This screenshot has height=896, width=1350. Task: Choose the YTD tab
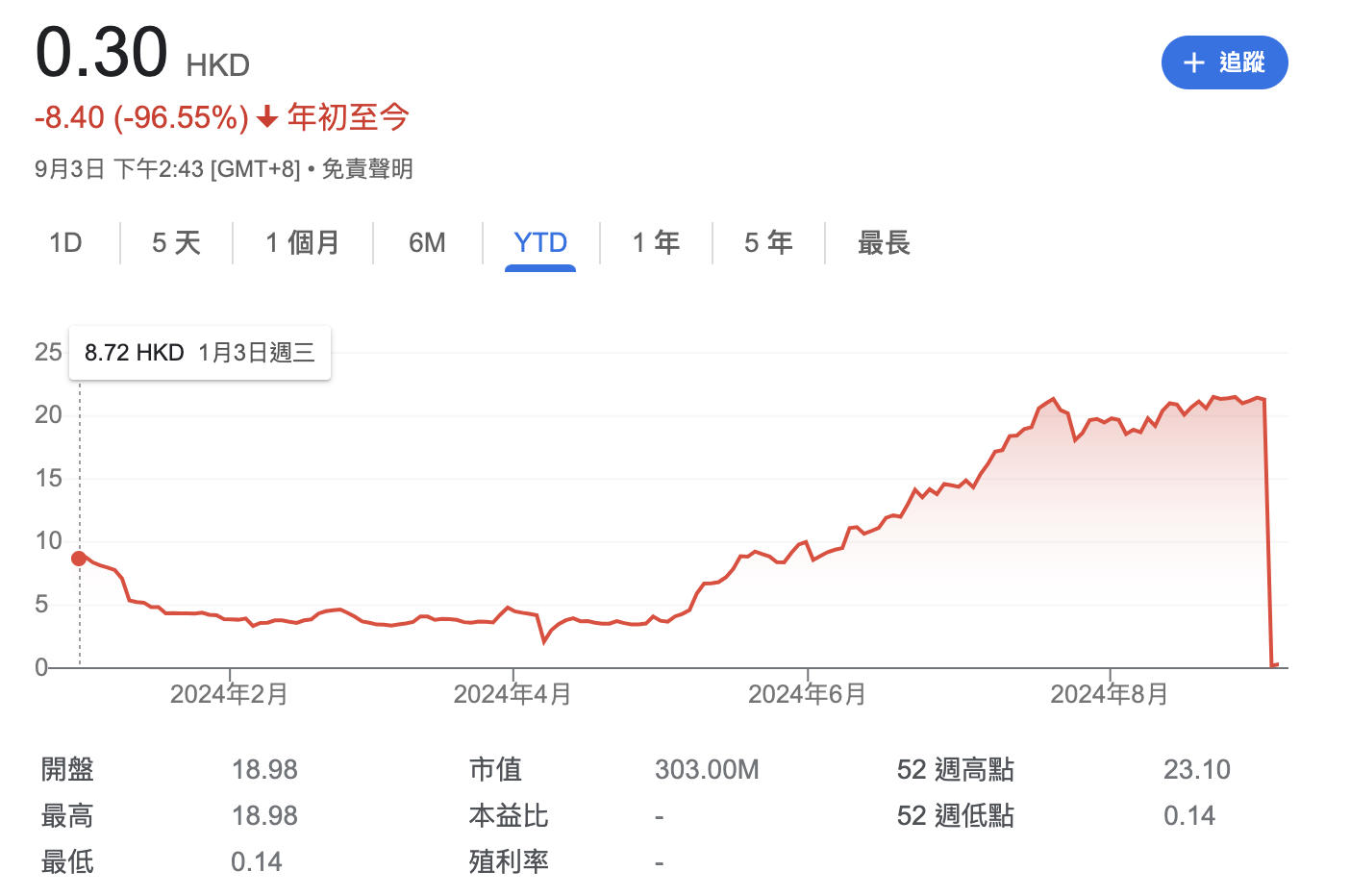pyautogui.click(x=540, y=242)
